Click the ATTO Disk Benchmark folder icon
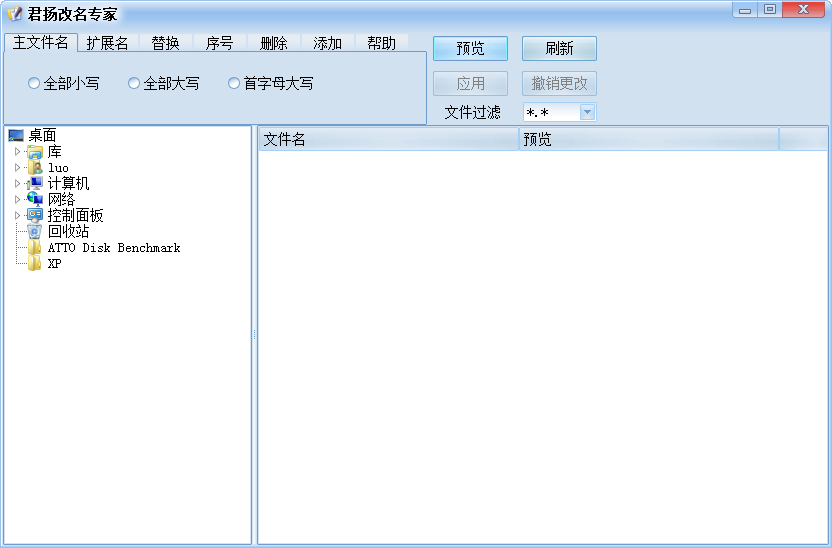The height and width of the screenshot is (548, 832). pyautogui.click(x=35, y=248)
